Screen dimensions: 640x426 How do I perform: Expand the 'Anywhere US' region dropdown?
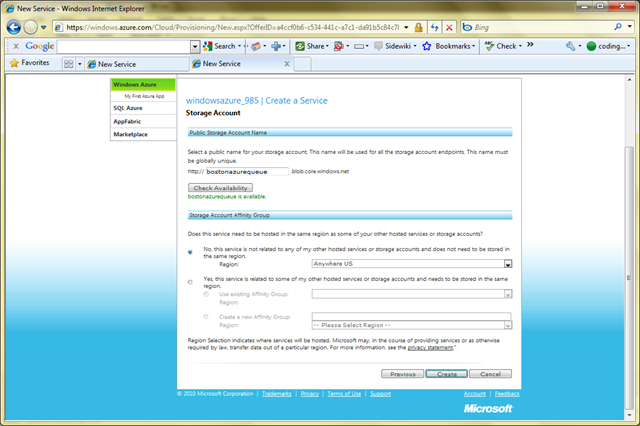click(507, 264)
